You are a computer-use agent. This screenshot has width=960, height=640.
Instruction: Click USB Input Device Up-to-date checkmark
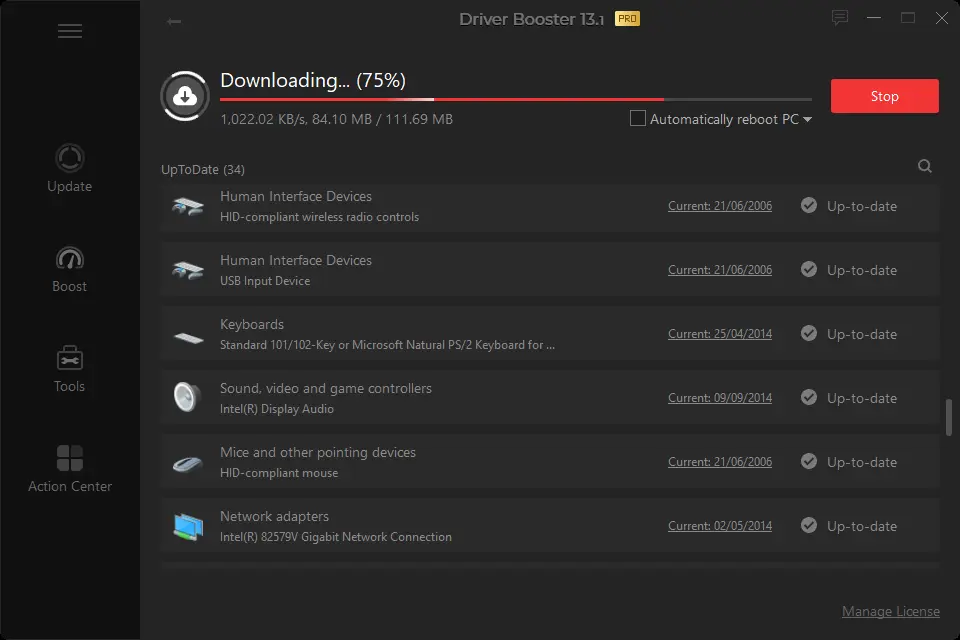[x=809, y=269]
